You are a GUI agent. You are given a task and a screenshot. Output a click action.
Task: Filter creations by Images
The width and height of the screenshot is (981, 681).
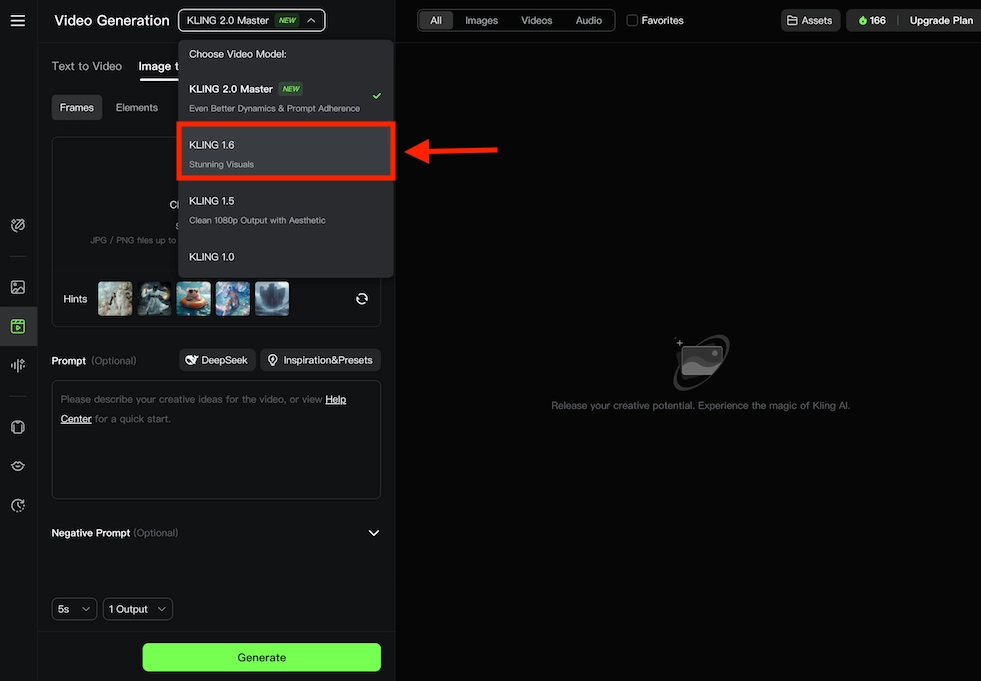pyautogui.click(x=481, y=21)
